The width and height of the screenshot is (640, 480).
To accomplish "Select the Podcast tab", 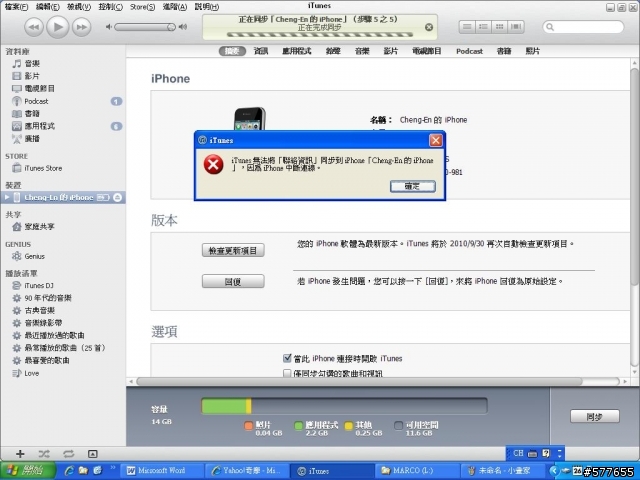I will pyautogui.click(x=469, y=51).
